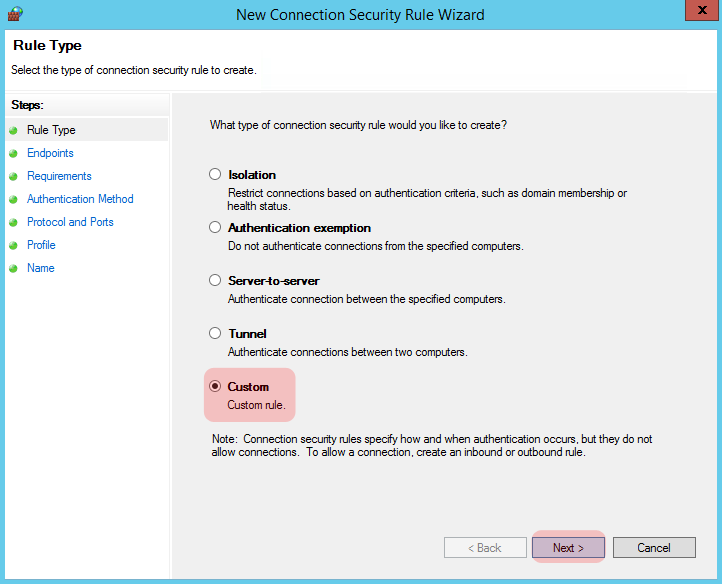The height and width of the screenshot is (584, 722).
Task: Click the green bullet beside Authentication Method
Action: point(13,199)
